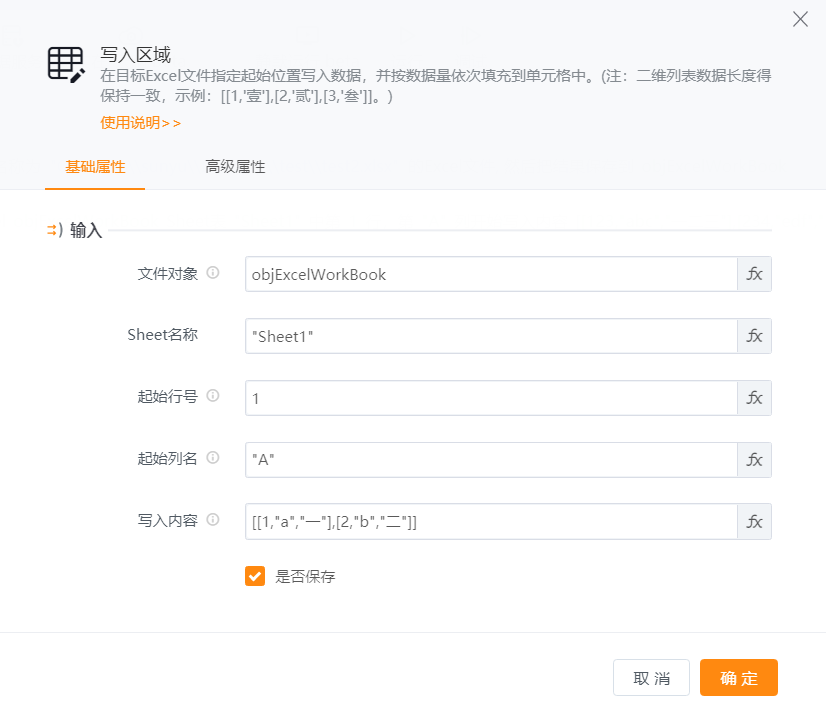Click info icon next to 起始行号 label

point(213,396)
